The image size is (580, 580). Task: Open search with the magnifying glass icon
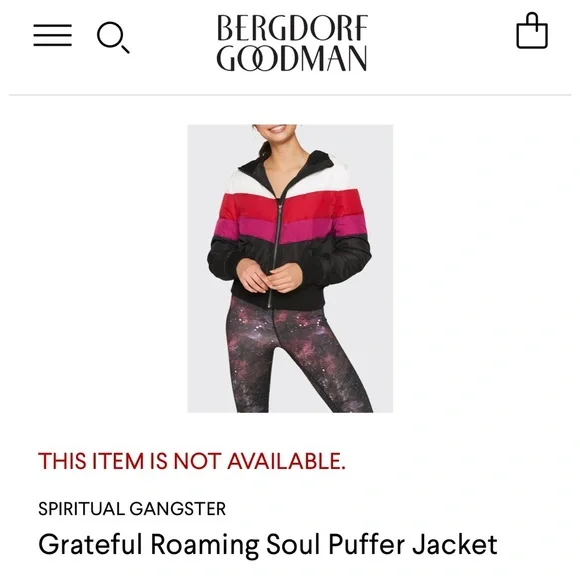pos(113,37)
